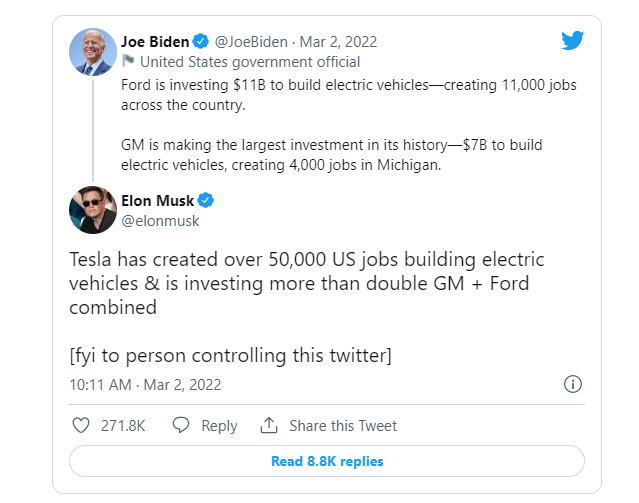639x503 pixels.
Task: Click the Reply text label
Action: 219,425
